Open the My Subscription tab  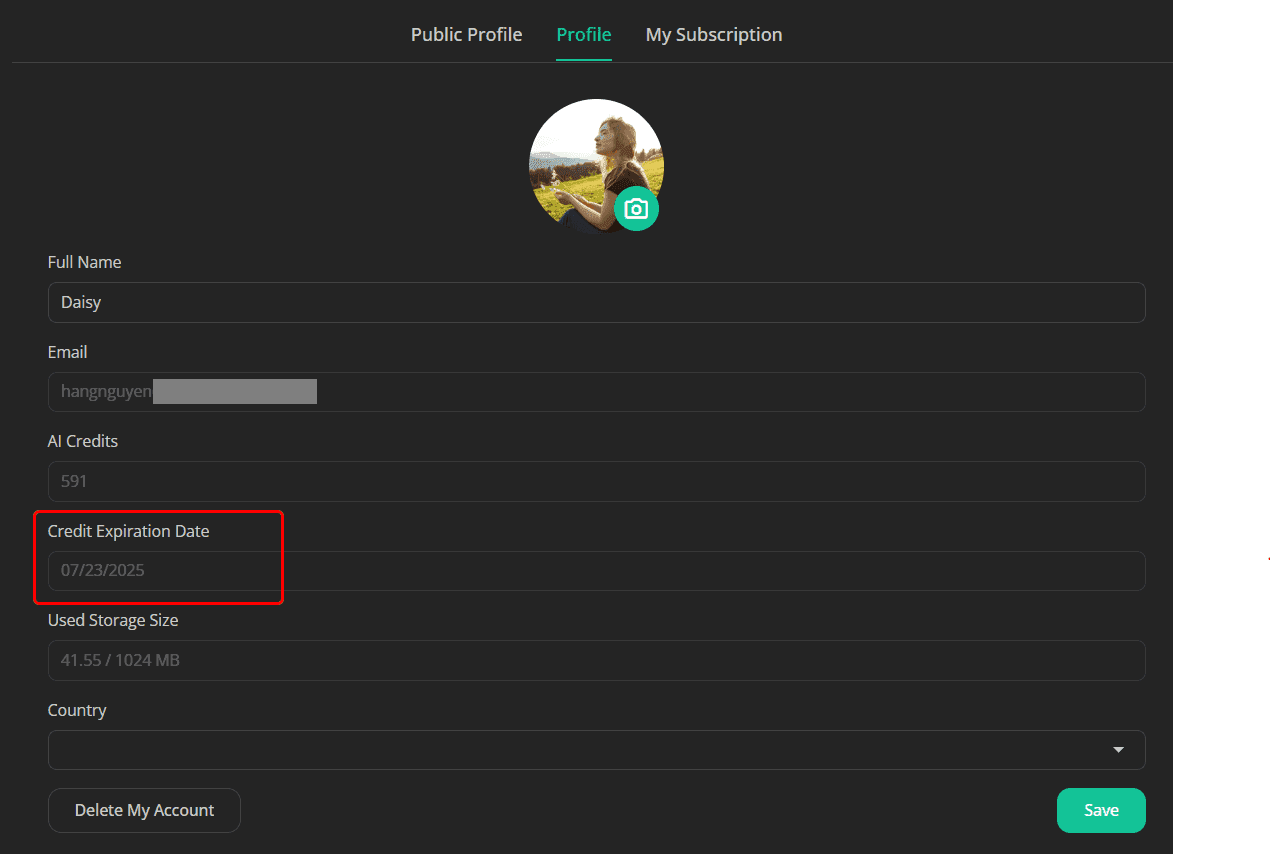click(x=714, y=35)
